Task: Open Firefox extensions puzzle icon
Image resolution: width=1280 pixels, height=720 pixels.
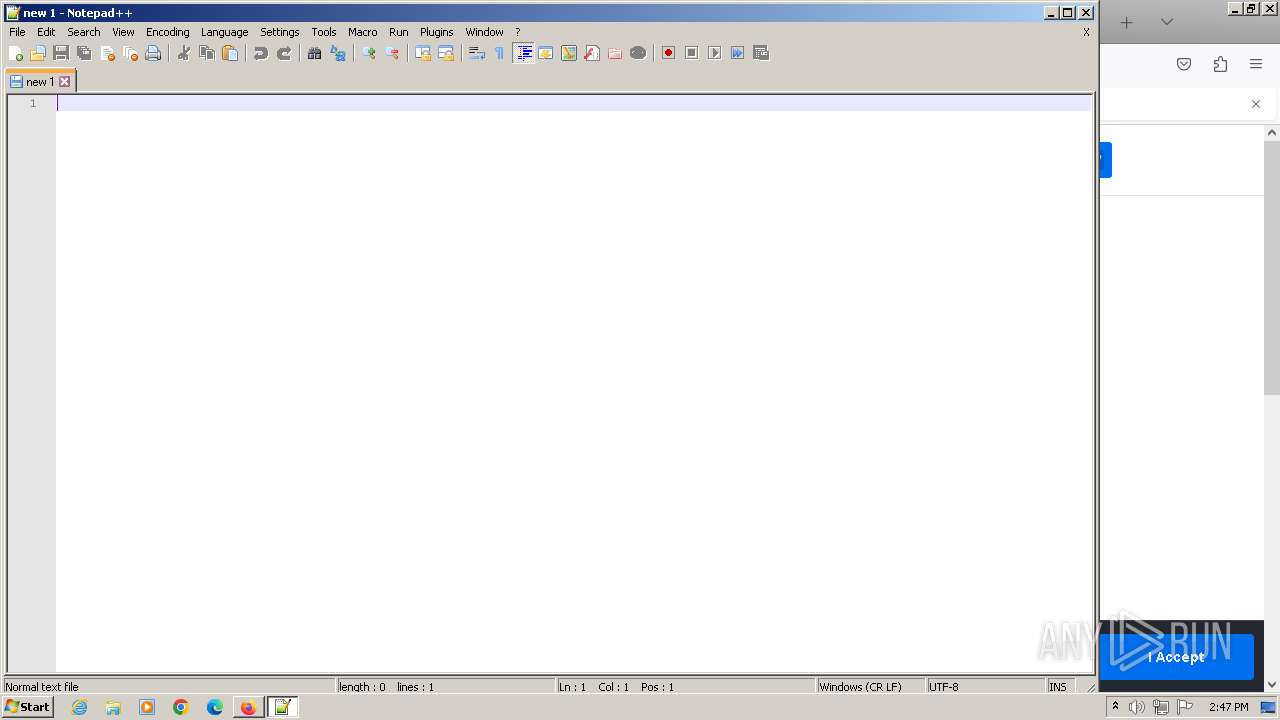Action: click(x=1220, y=64)
